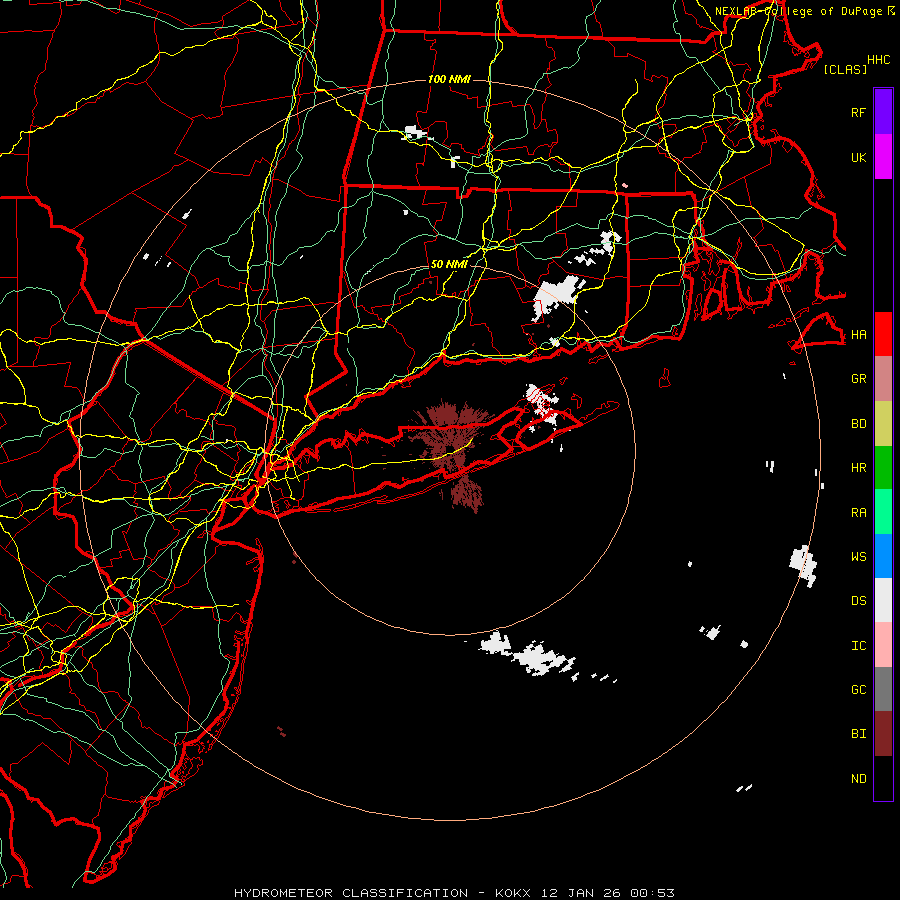Screen dimensions: 900x900
Task: Click the NEXLAB College of DuPage credit
Action: 804,11
